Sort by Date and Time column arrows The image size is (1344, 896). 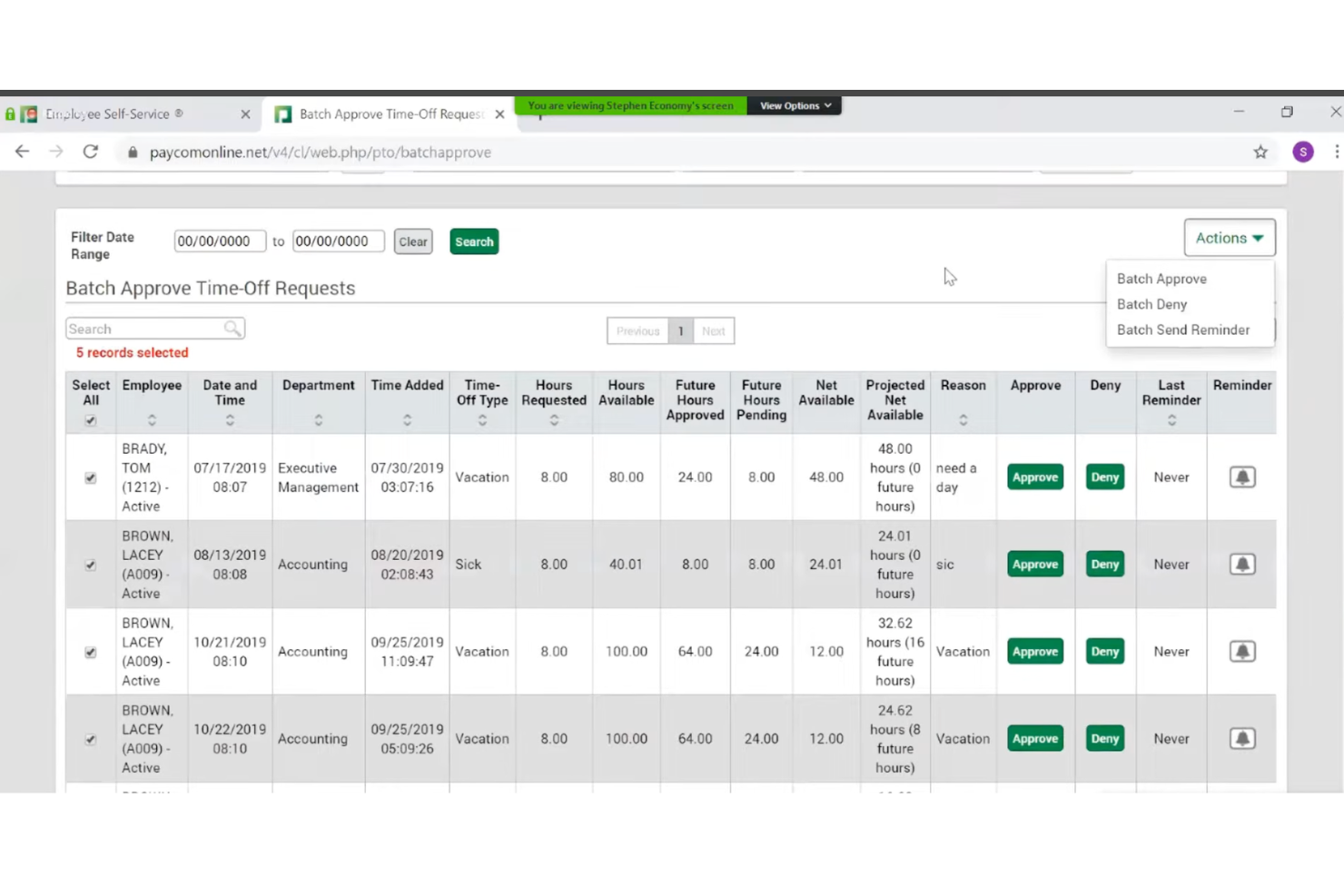[230, 420]
